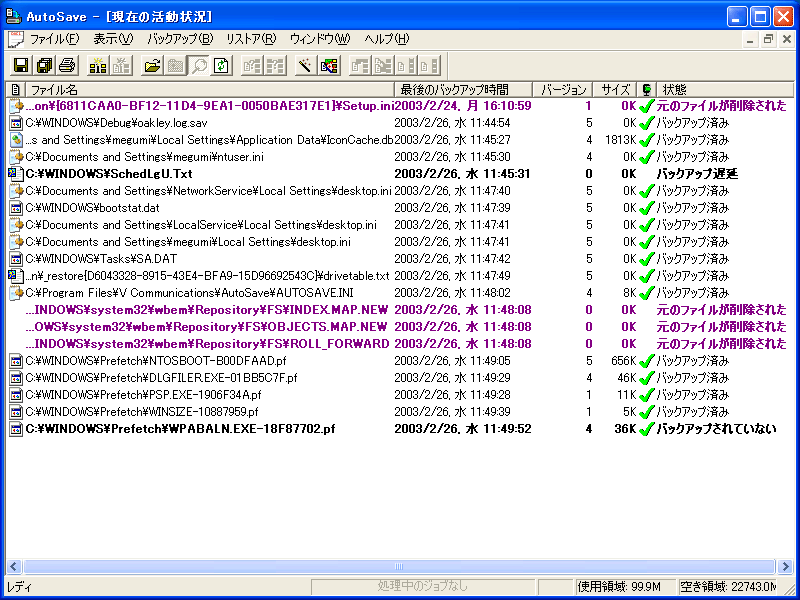The height and width of the screenshot is (600, 800).
Task: Select the LocalService desktop.ini file name
Action: coord(201,225)
